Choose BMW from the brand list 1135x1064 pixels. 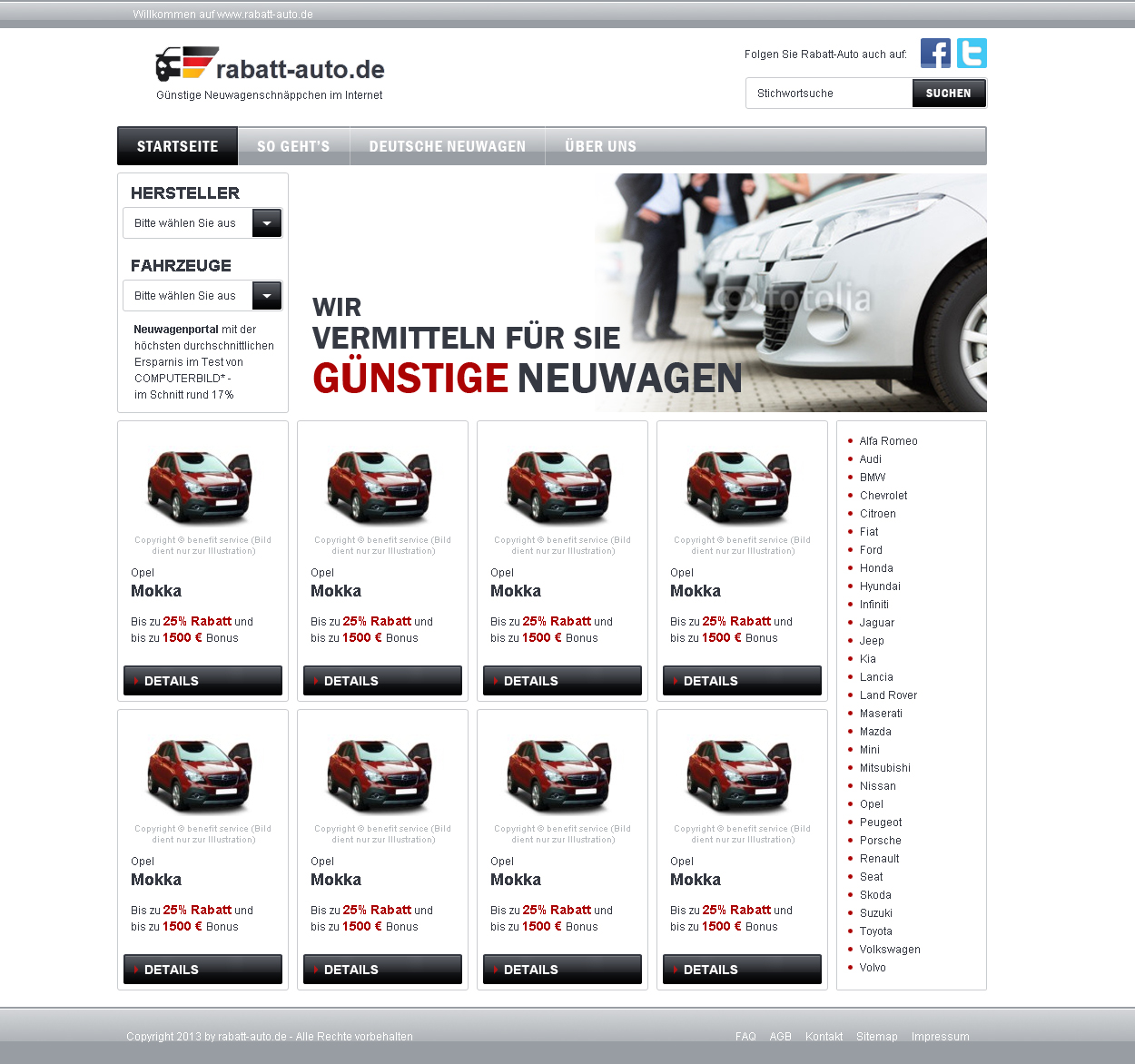click(x=873, y=478)
